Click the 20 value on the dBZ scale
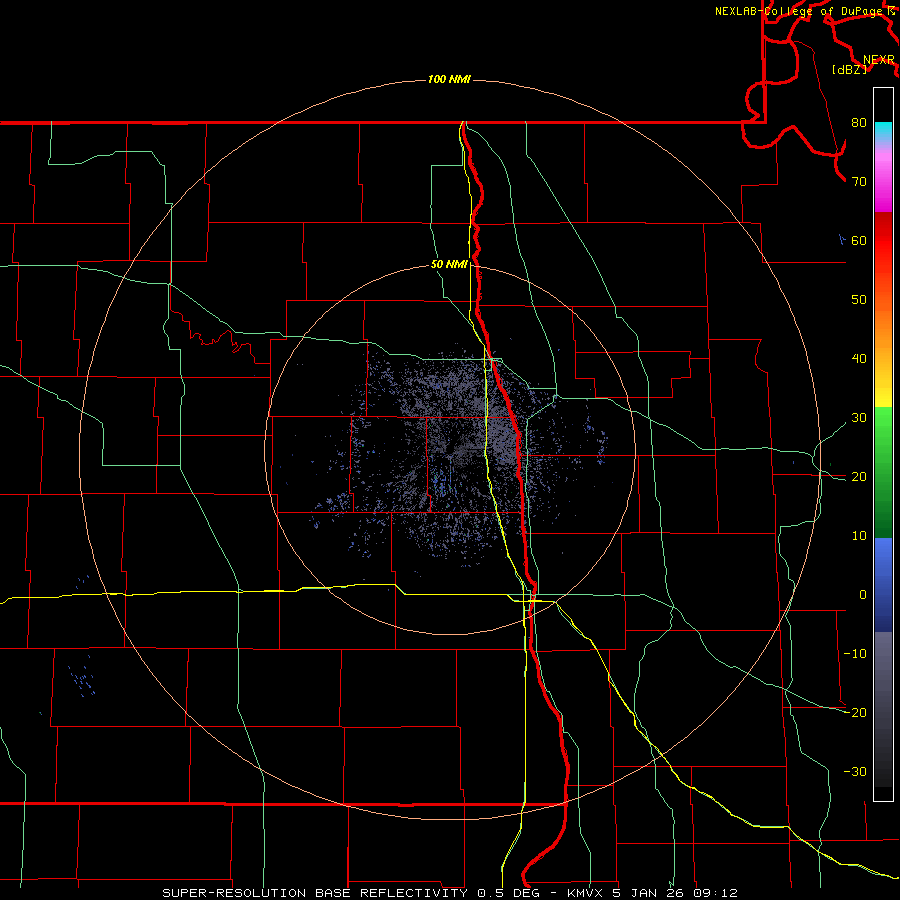This screenshot has width=900, height=900. [x=859, y=477]
